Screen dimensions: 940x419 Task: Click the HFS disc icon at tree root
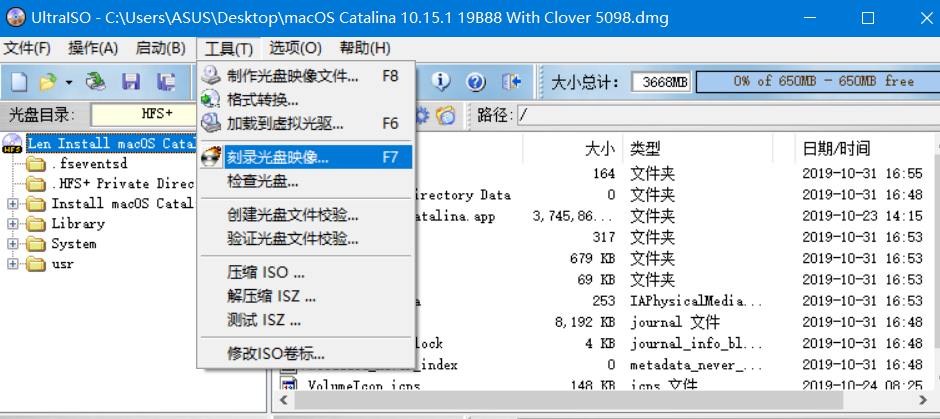tap(12, 144)
